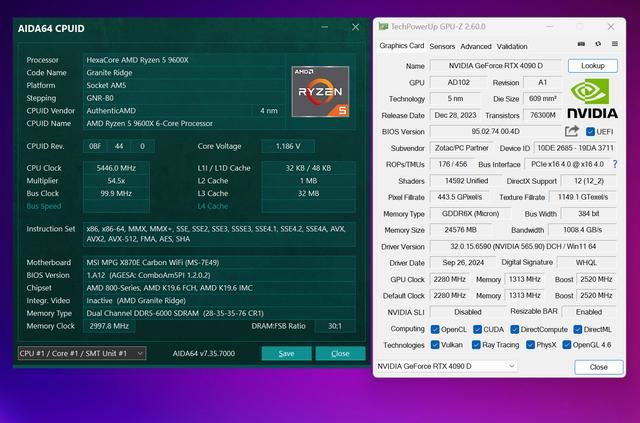Click the Close button in AIDA64 CPUID
Image resolution: width=640 pixels, height=423 pixels.
[x=340, y=354]
